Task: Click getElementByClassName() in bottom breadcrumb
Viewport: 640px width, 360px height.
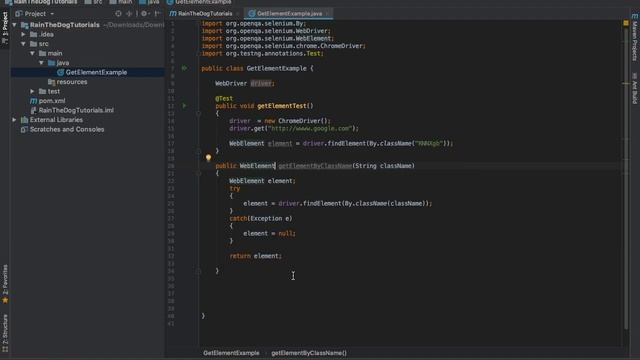Action: point(309,353)
